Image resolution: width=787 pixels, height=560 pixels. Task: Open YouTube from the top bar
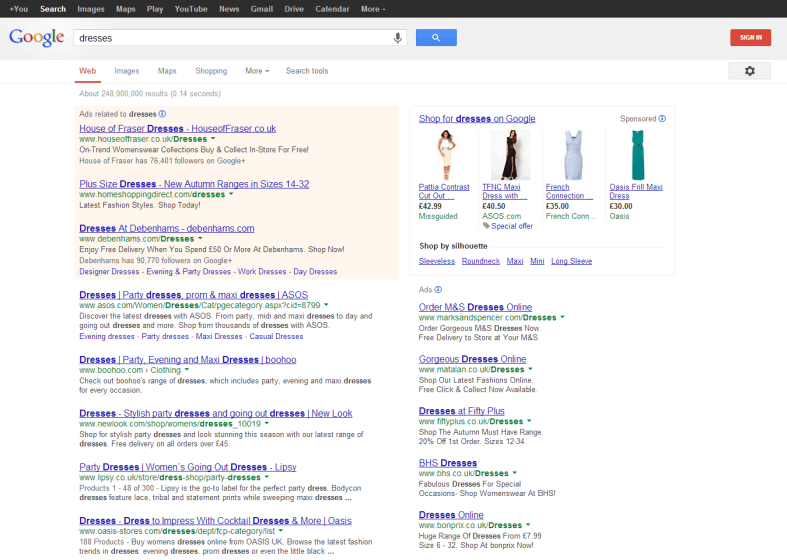pos(191,9)
